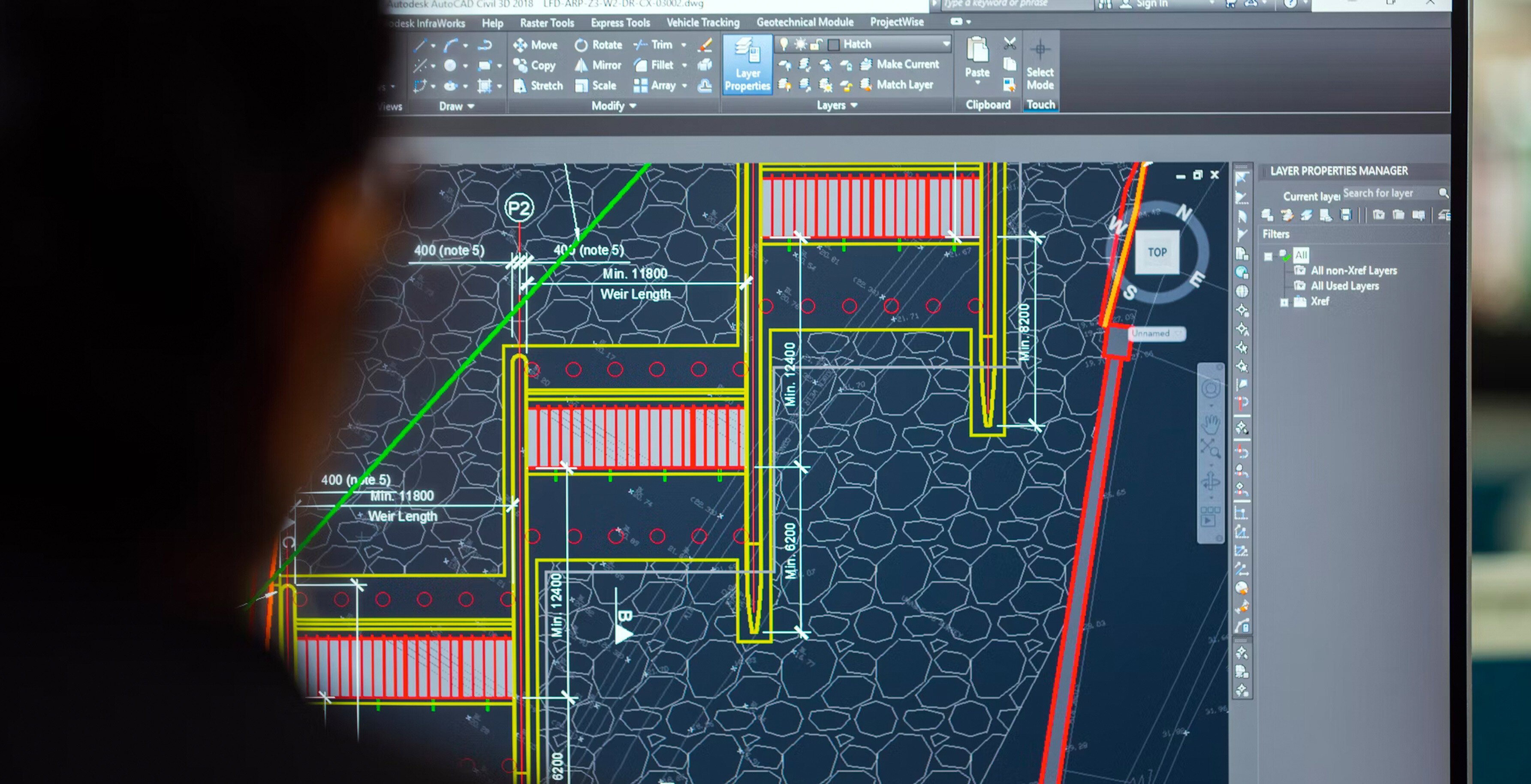Image resolution: width=1531 pixels, height=784 pixels.
Task: Click the Mirror tool icon
Action: coord(581,65)
